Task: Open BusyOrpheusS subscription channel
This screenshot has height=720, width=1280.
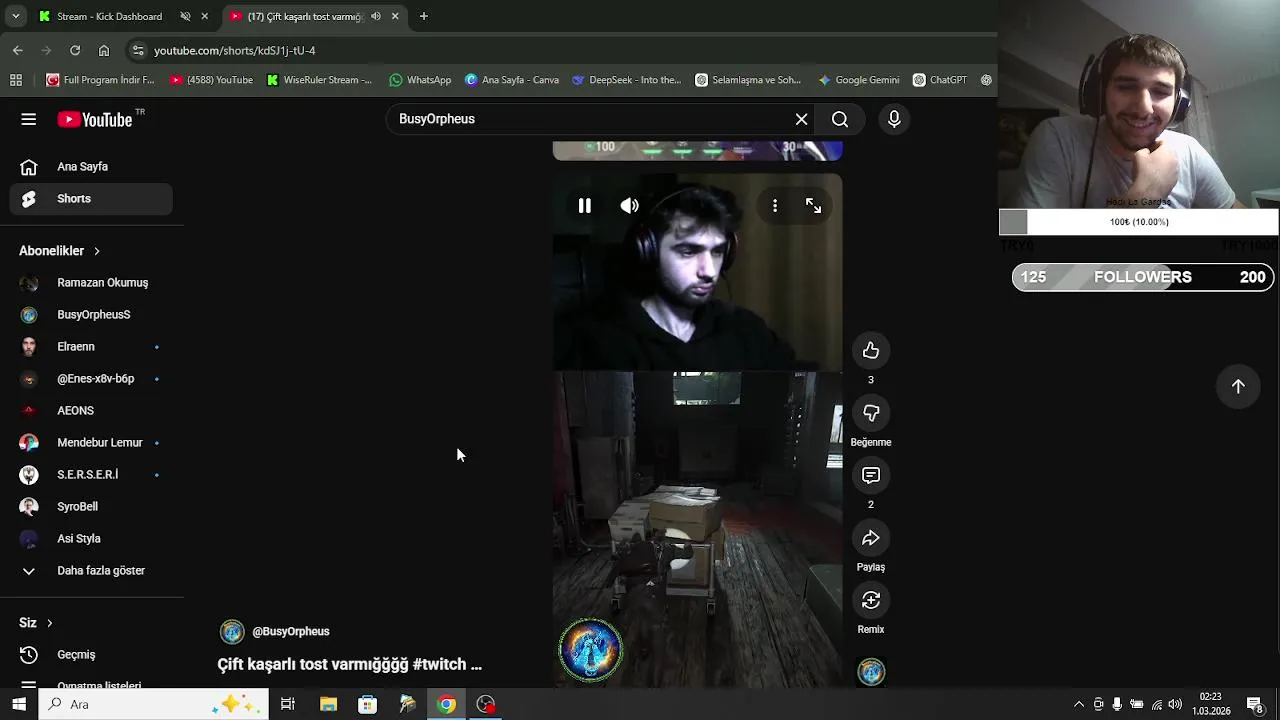Action: [x=92, y=315]
